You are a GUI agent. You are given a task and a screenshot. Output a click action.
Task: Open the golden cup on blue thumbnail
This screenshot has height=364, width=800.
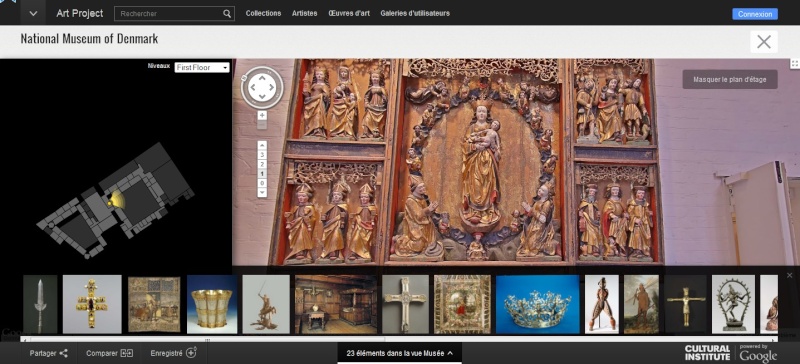pos(212,304)
